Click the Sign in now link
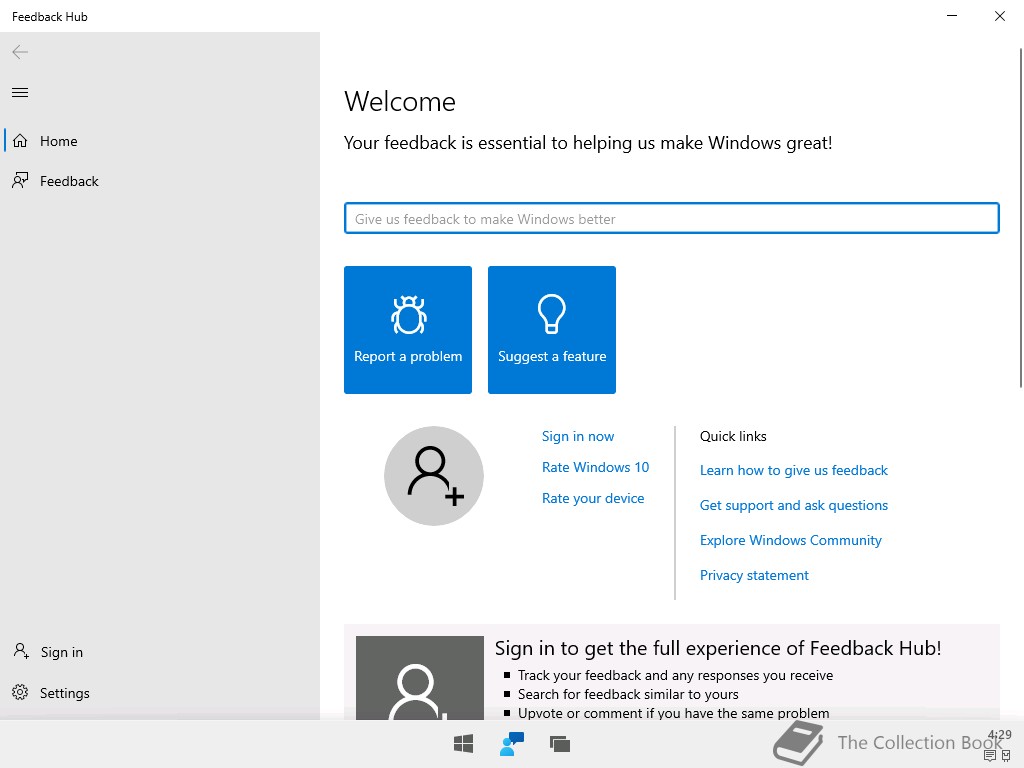 pos(578,436)
